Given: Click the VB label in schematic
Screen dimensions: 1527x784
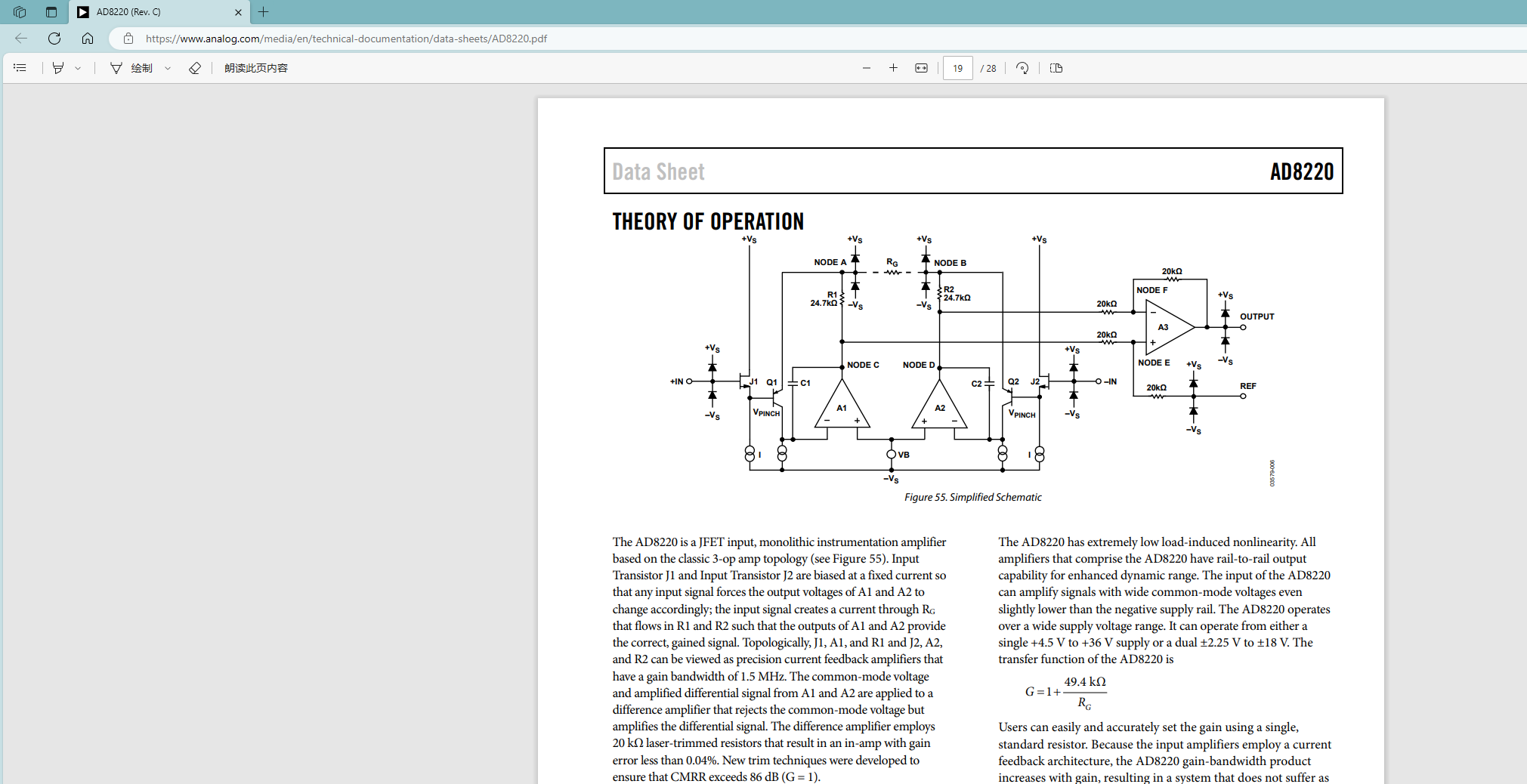Looking at the screenshot, I should tap(904, 455).
